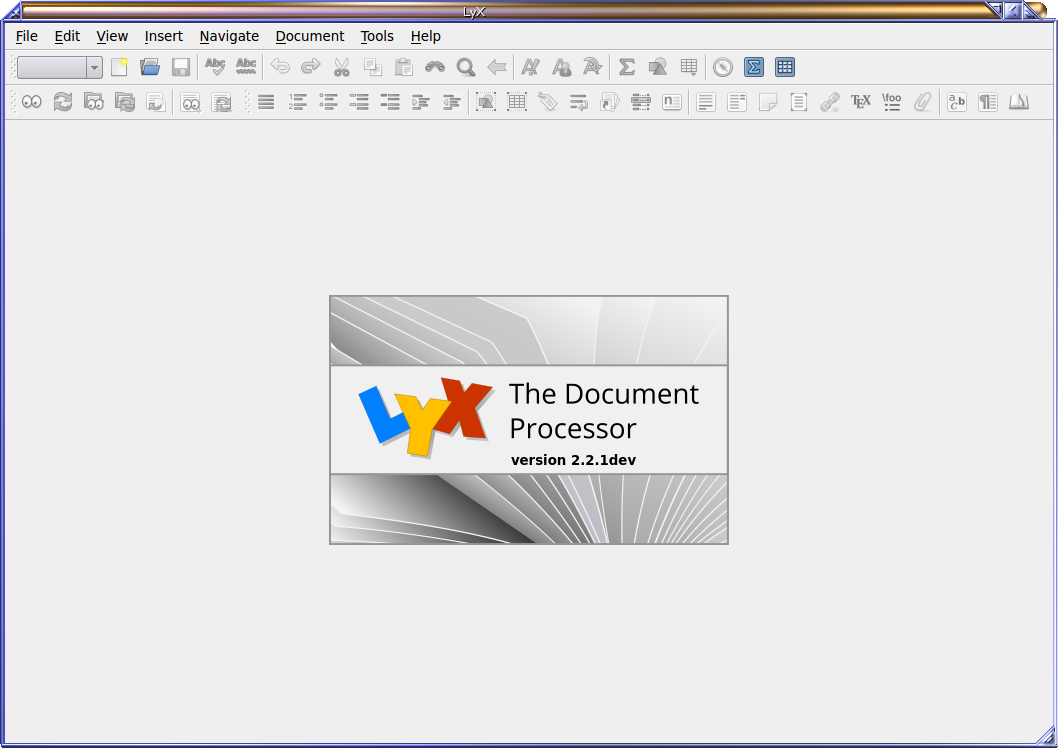Toggle noun text style
The image size is (1058, 748).
point(562,67)
